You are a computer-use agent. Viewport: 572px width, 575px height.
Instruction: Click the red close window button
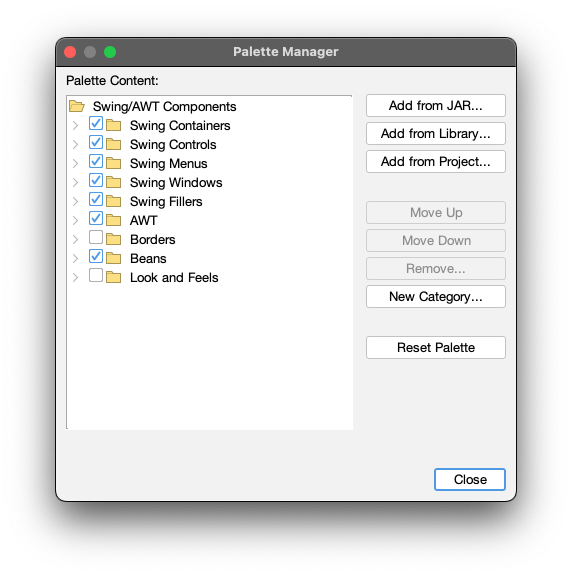pyautogui.click(x=70, y=52)
